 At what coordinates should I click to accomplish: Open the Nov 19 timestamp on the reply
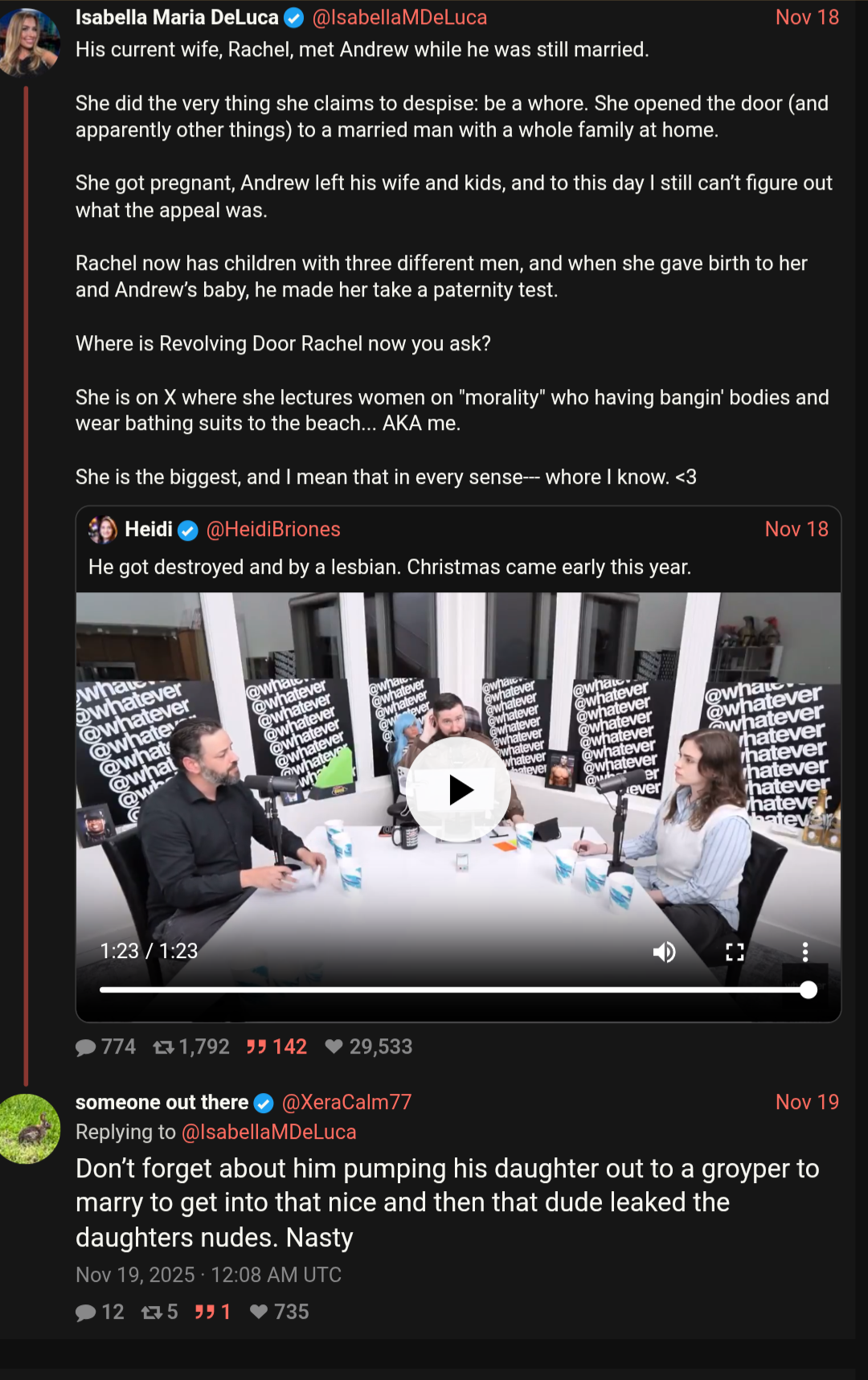(x=807, y=1102)
